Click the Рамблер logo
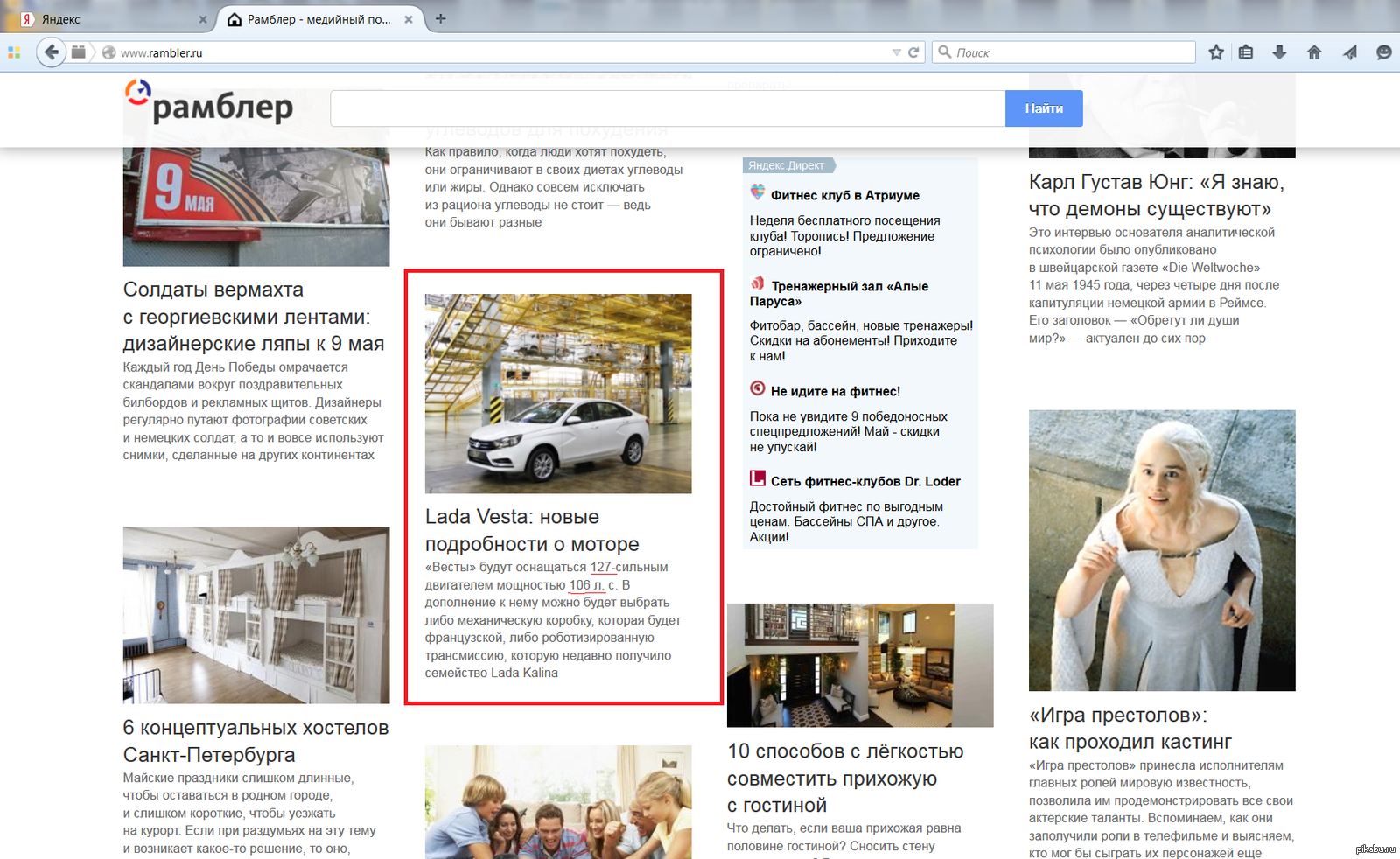This screenshot has width=1400, height=859. point(208,103)
